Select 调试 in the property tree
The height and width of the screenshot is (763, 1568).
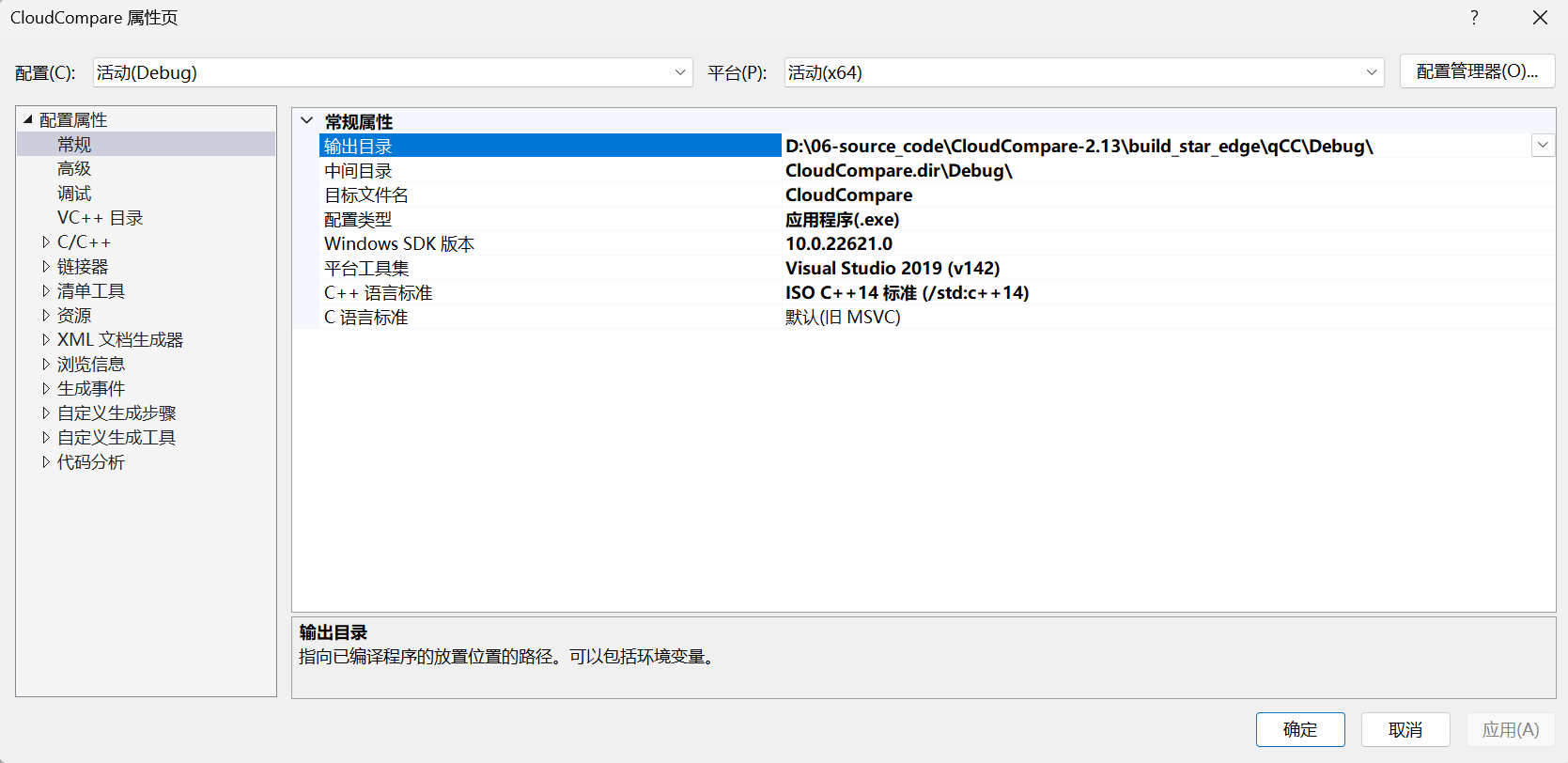74,193
